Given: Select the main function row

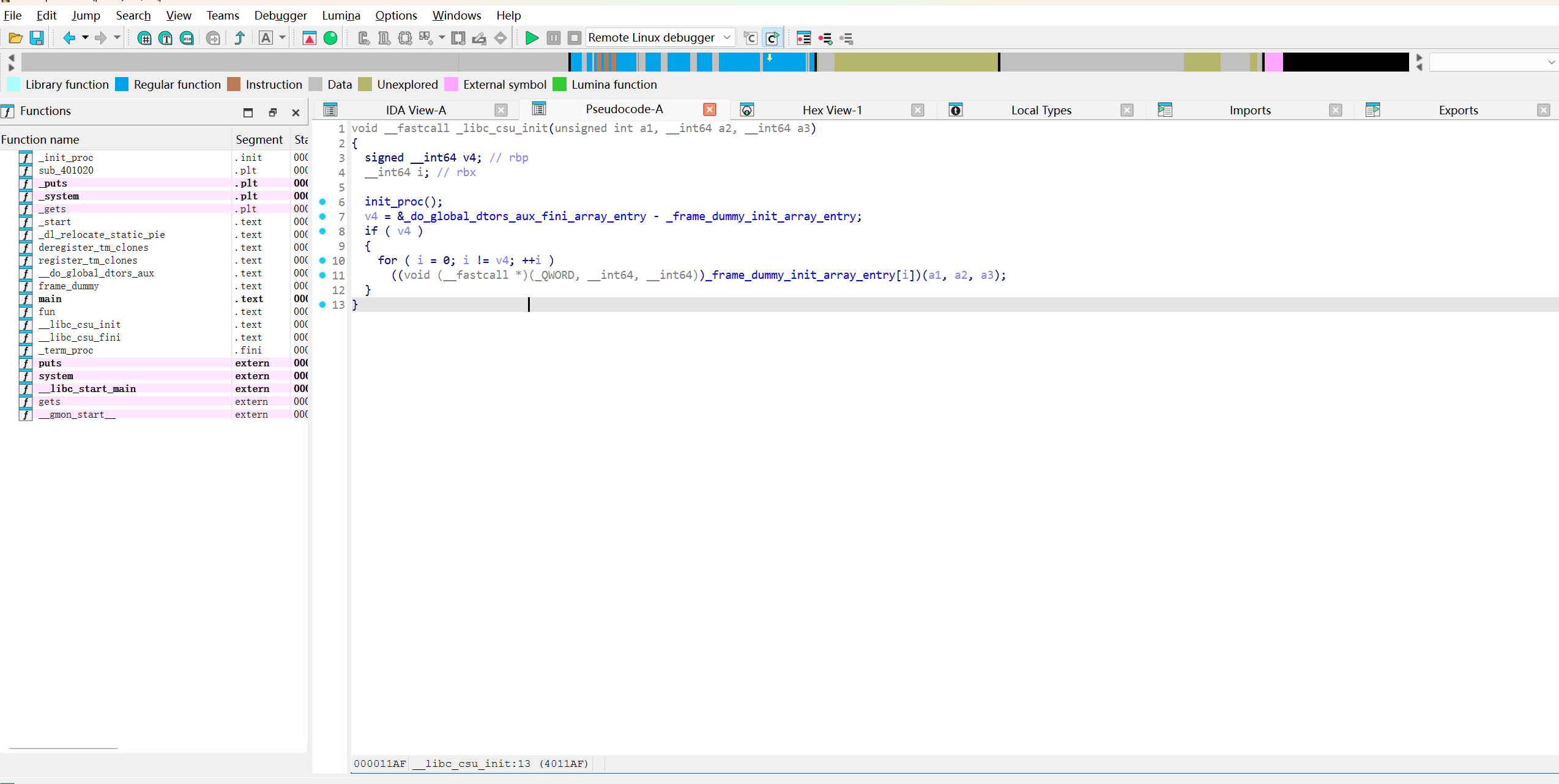Looking at the screenshot, I should 154,299.
